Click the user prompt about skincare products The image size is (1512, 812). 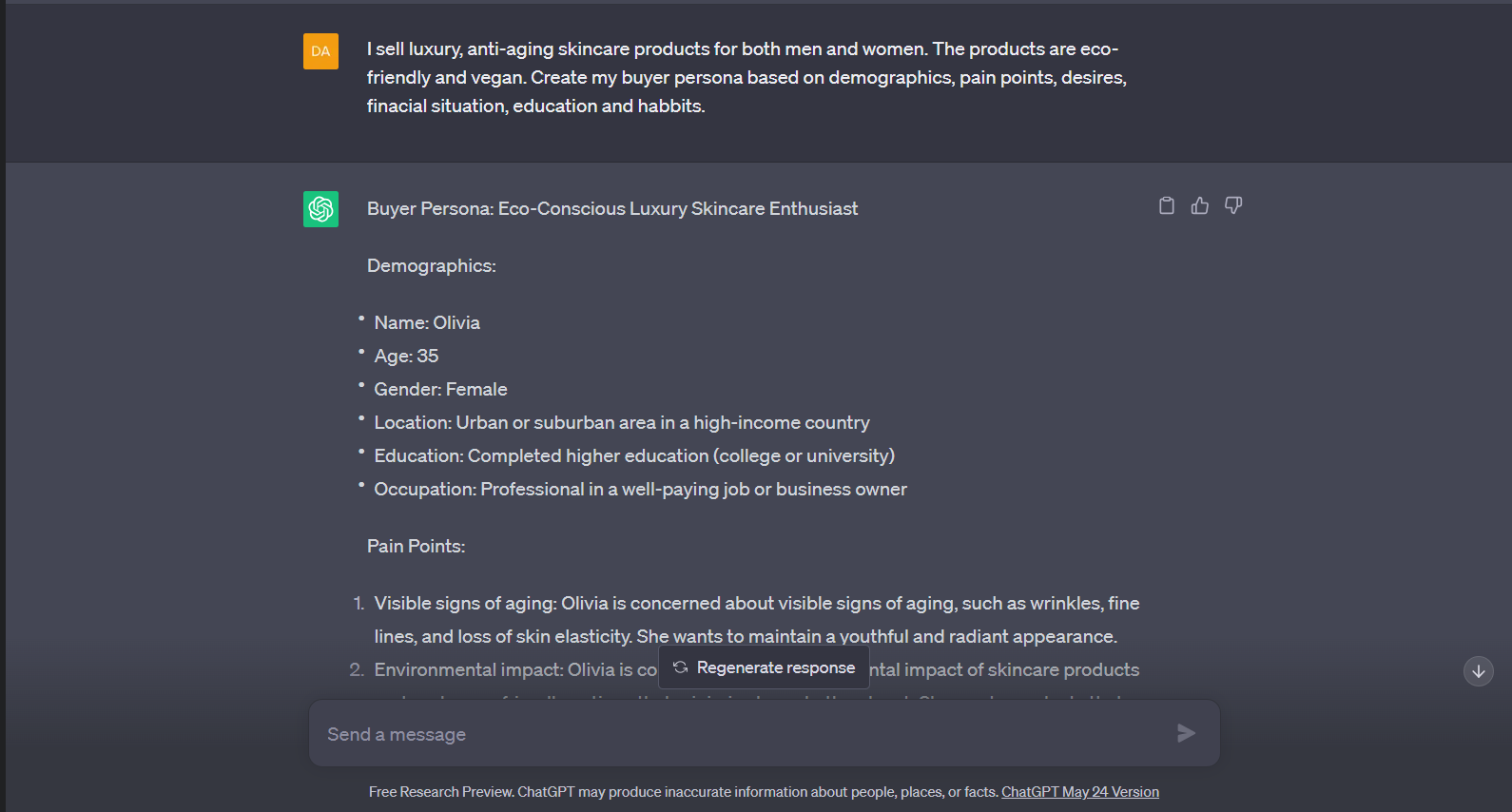click(x=746, y=78)
